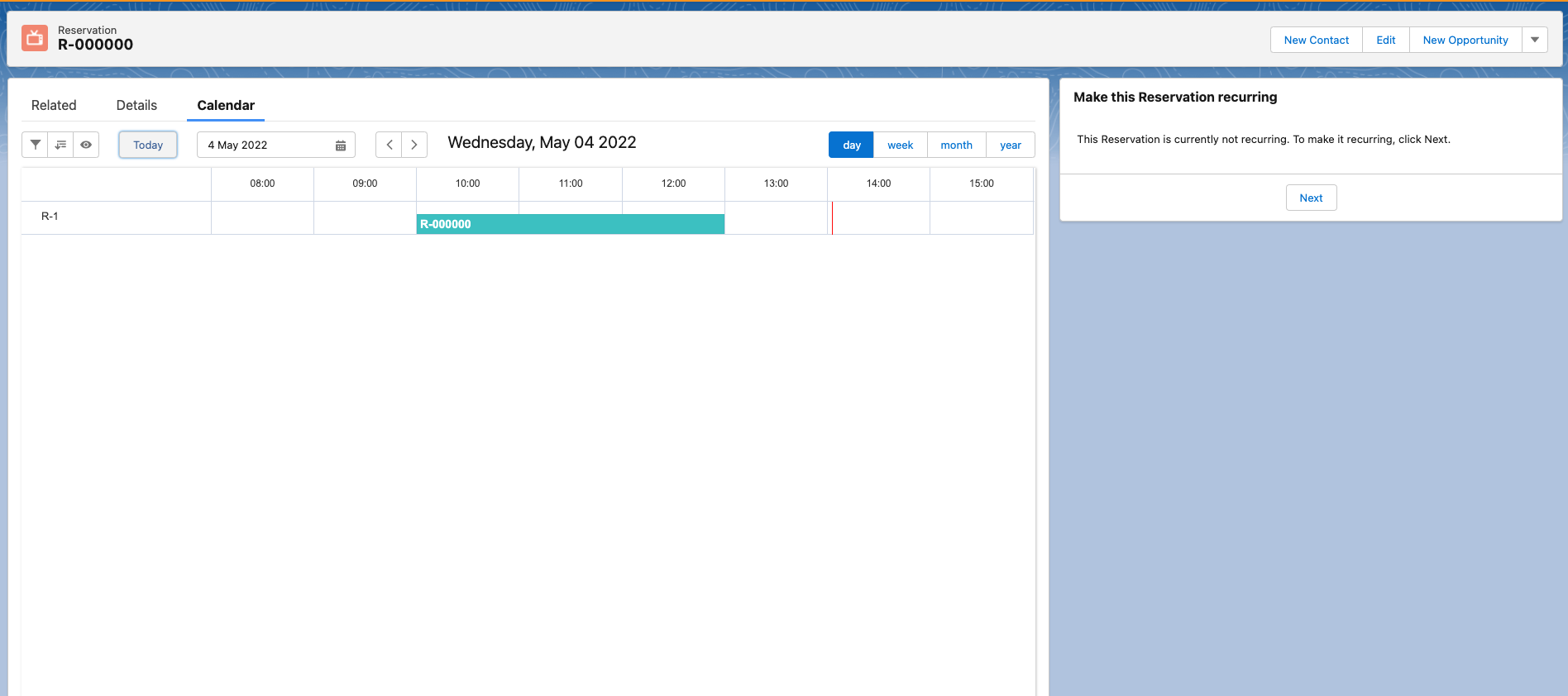Switch calendar to week view
1568x696 pixels.
900,145
